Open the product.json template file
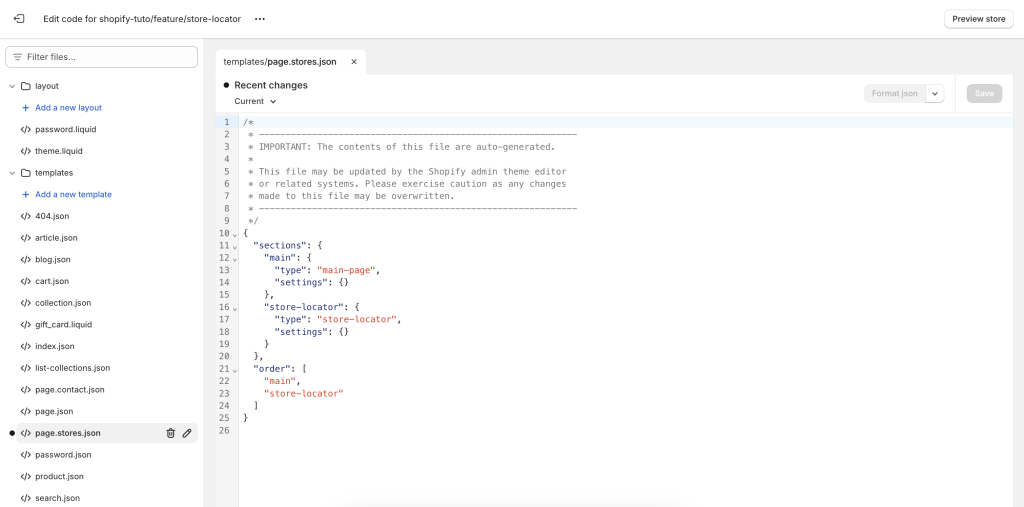The image size is (1024, 507). pyautogui.click(x=59, y=476)
